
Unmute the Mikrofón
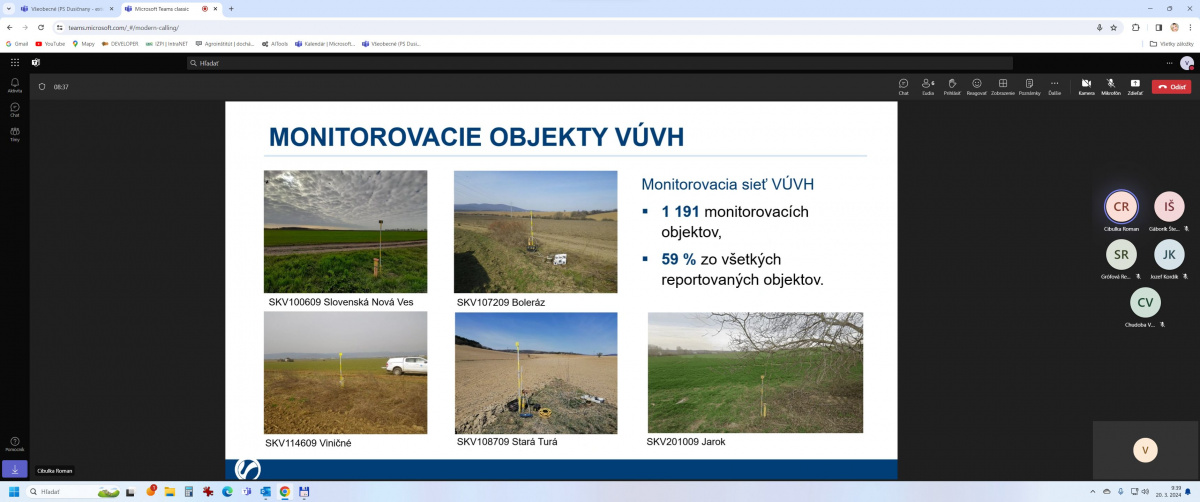(x=1110, y=86)
